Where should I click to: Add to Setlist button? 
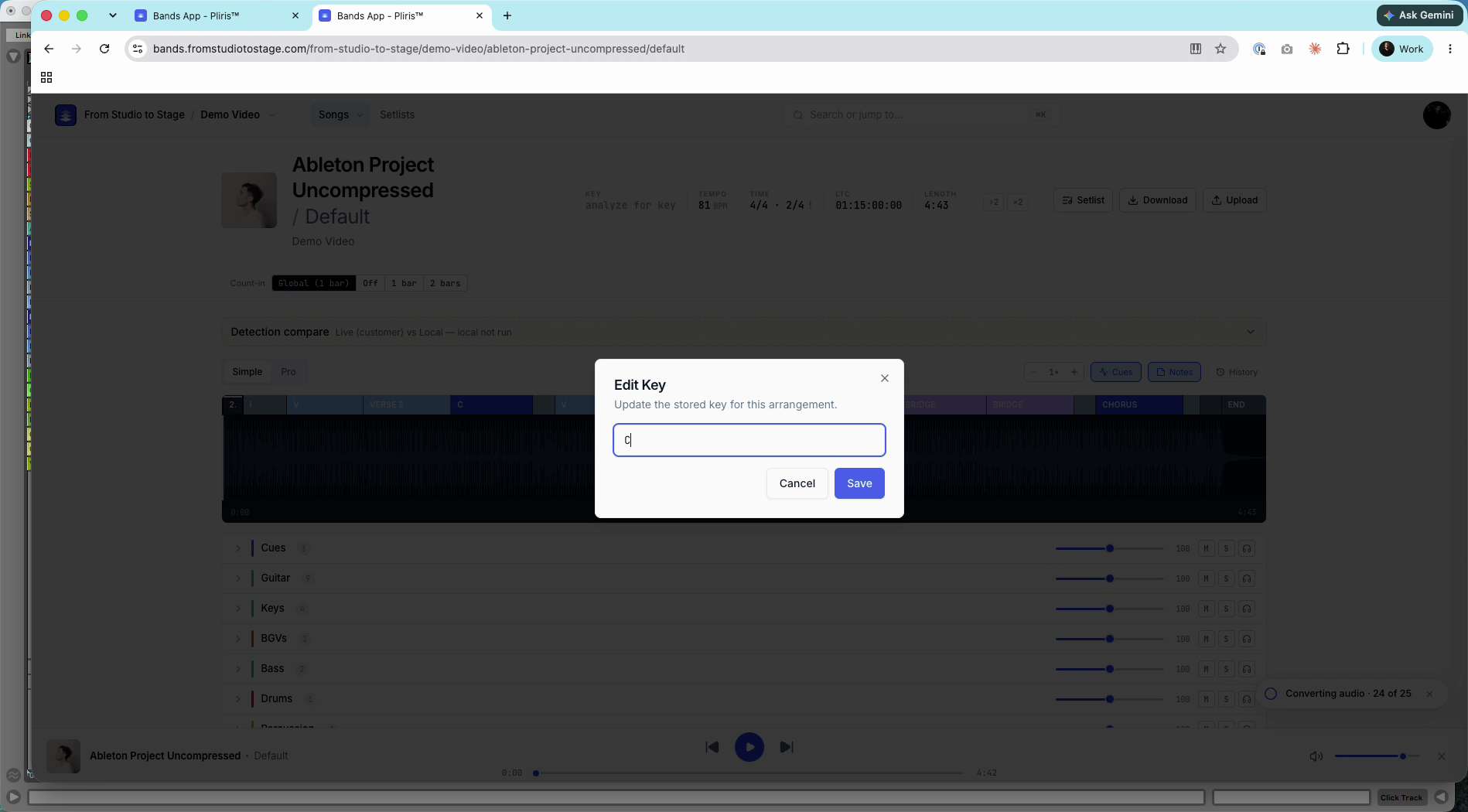coord(1083,200)
